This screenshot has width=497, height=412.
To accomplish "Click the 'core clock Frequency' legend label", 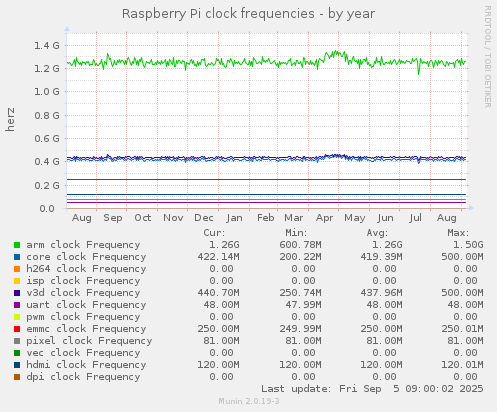I will click(86, 257).
